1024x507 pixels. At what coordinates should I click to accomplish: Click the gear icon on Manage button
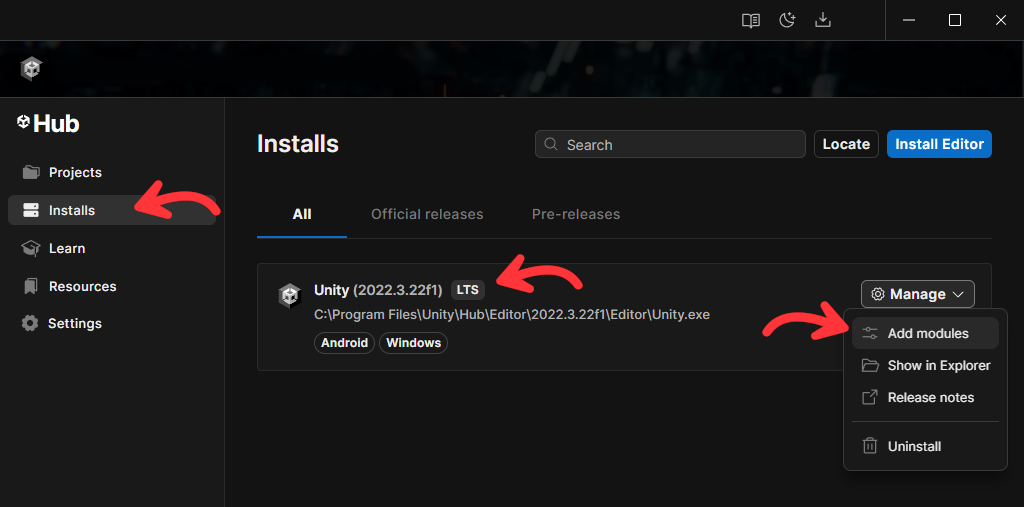(878, 294)
